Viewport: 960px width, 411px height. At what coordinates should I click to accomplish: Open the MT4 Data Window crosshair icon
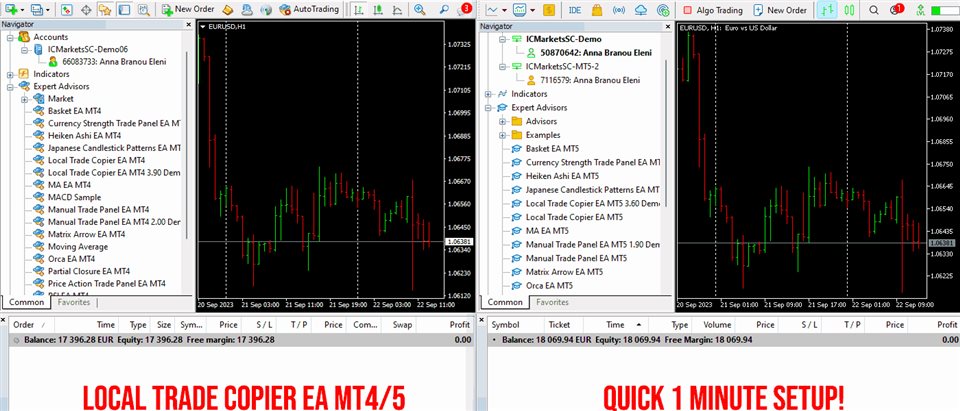[86, 10]
